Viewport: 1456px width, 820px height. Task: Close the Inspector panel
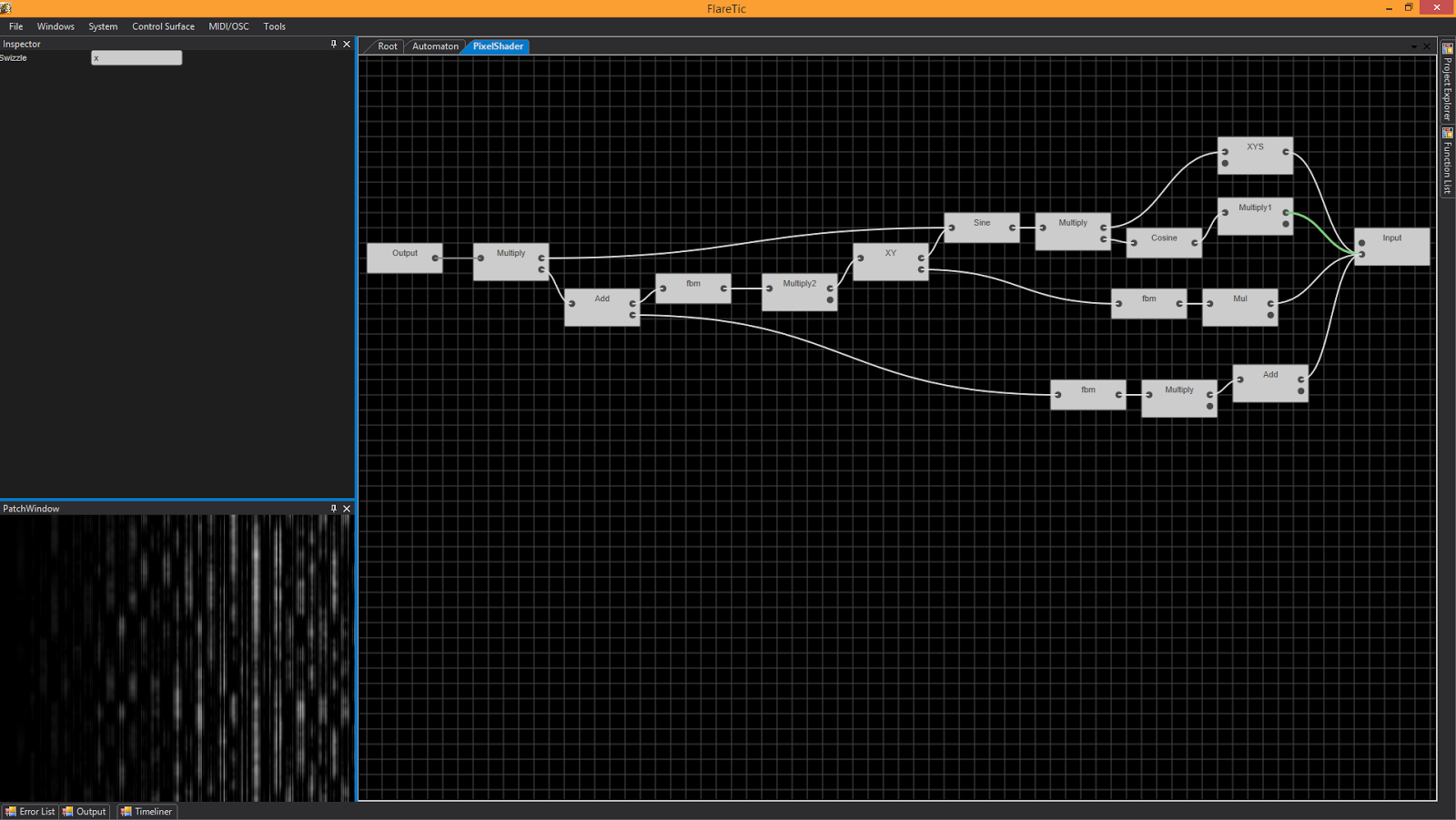[x=347, y=44]
